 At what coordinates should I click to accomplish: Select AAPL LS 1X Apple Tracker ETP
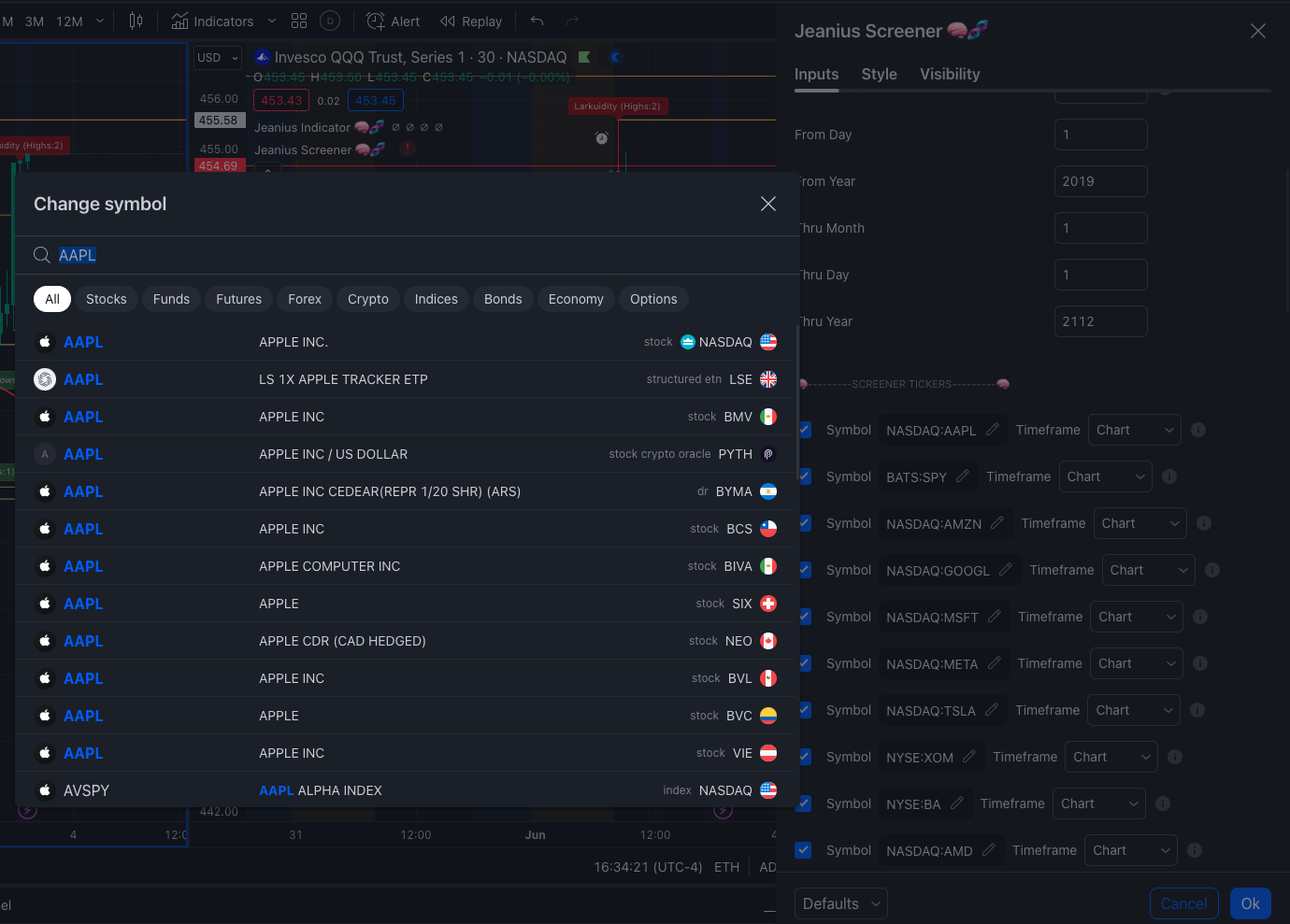[x=407, y=379]
